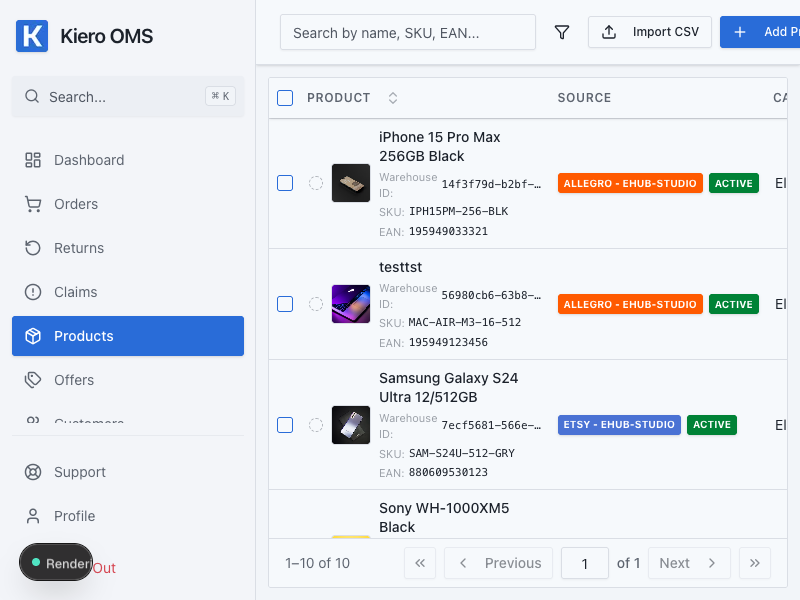Click SKU IPH15PM-256-BLK
This screenshot has width=800, height=600.
coord(459,212)
